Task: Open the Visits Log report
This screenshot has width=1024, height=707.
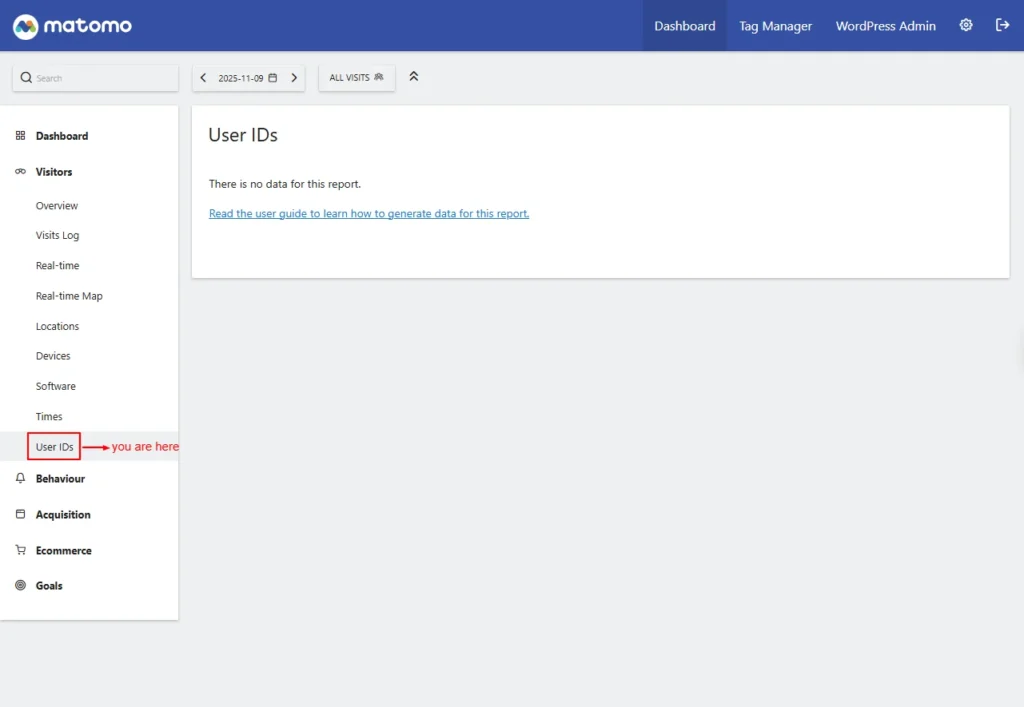Action: pyautogui.click(x=57, y=236)
